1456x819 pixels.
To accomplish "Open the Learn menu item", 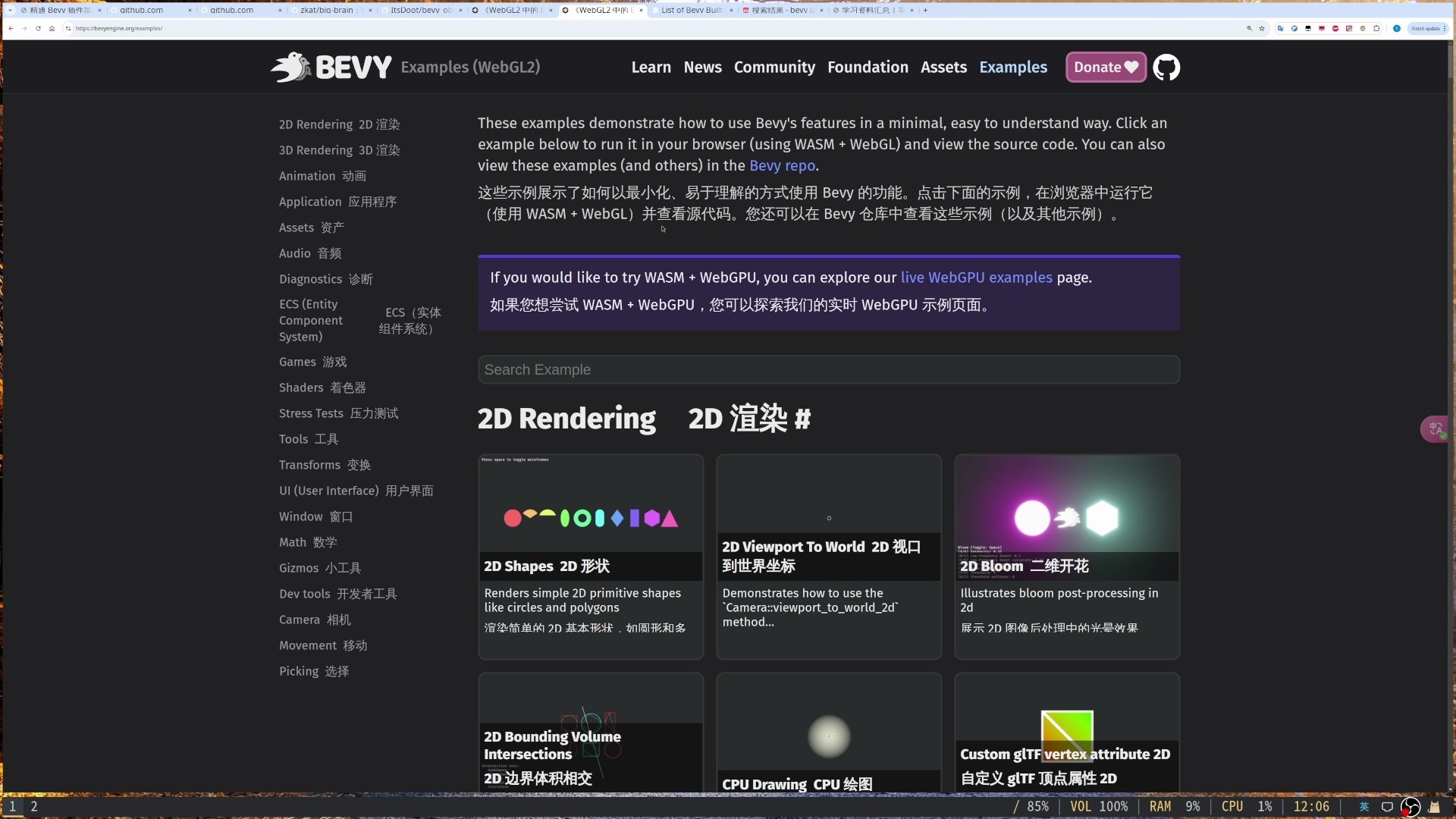I will (x=651, y=67).
